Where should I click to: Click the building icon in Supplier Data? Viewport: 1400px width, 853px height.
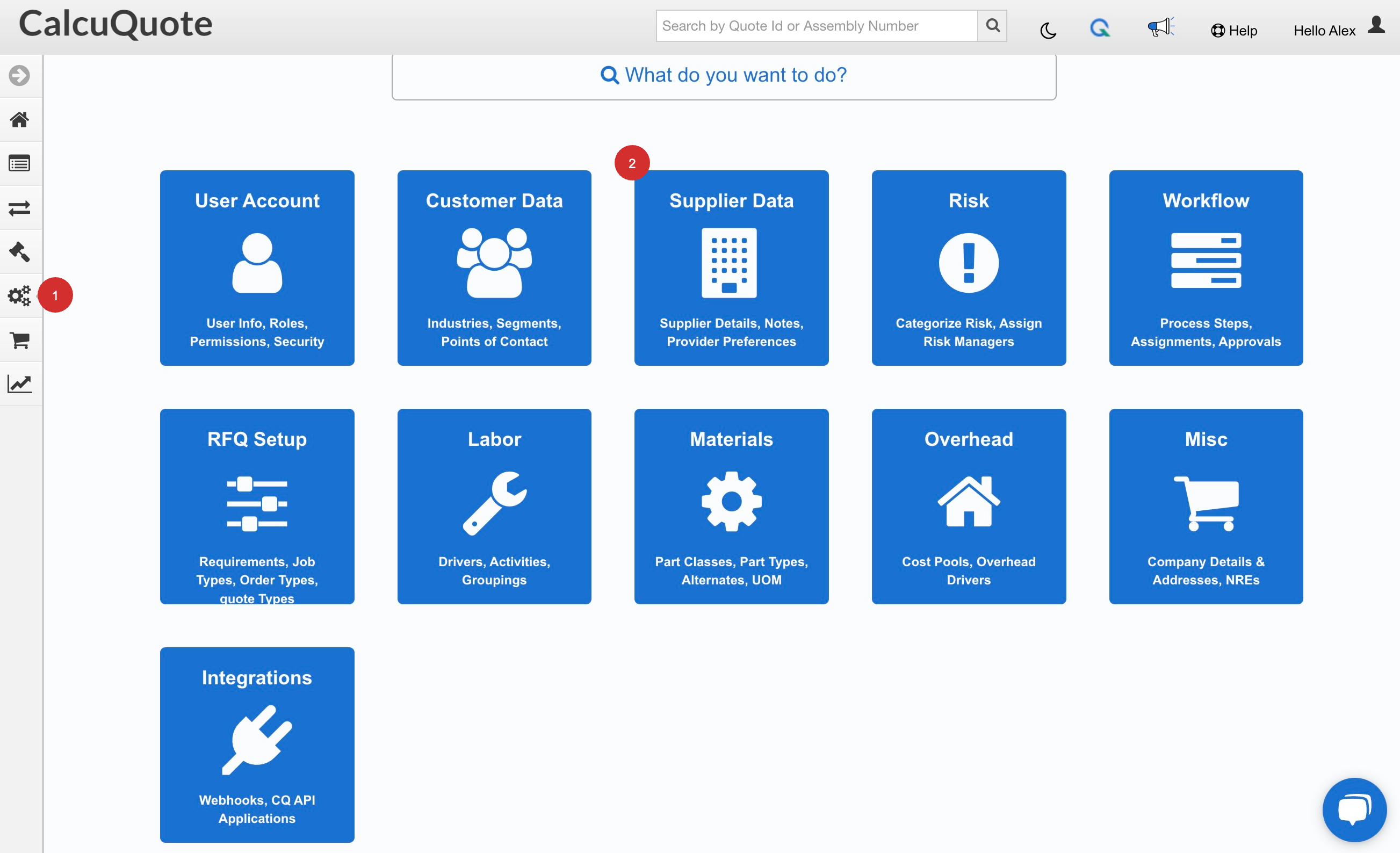tap(729, 263)
